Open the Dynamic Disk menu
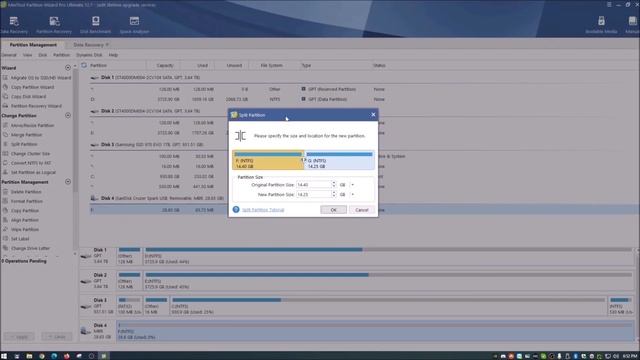 [x=89, y=55]
